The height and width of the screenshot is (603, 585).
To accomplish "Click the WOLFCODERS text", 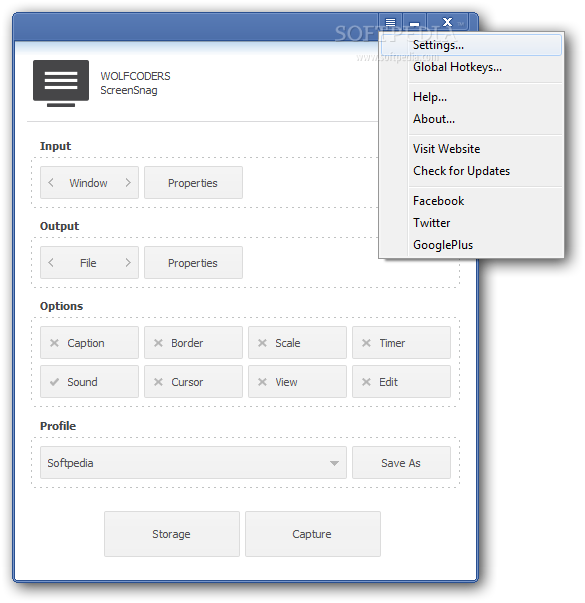I will (135, 76).
